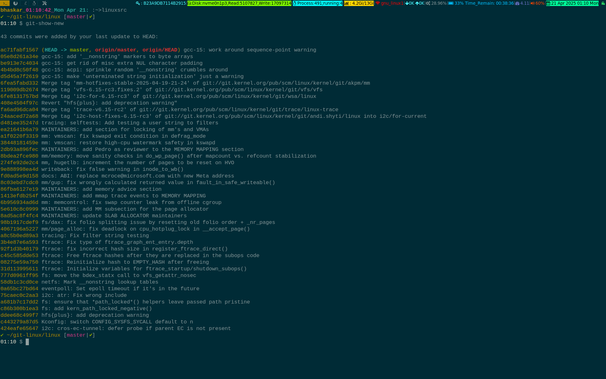Click the 'restore high-cpu watermark safety' commit
Screen dimensions: 606x379
pos(107,143)
